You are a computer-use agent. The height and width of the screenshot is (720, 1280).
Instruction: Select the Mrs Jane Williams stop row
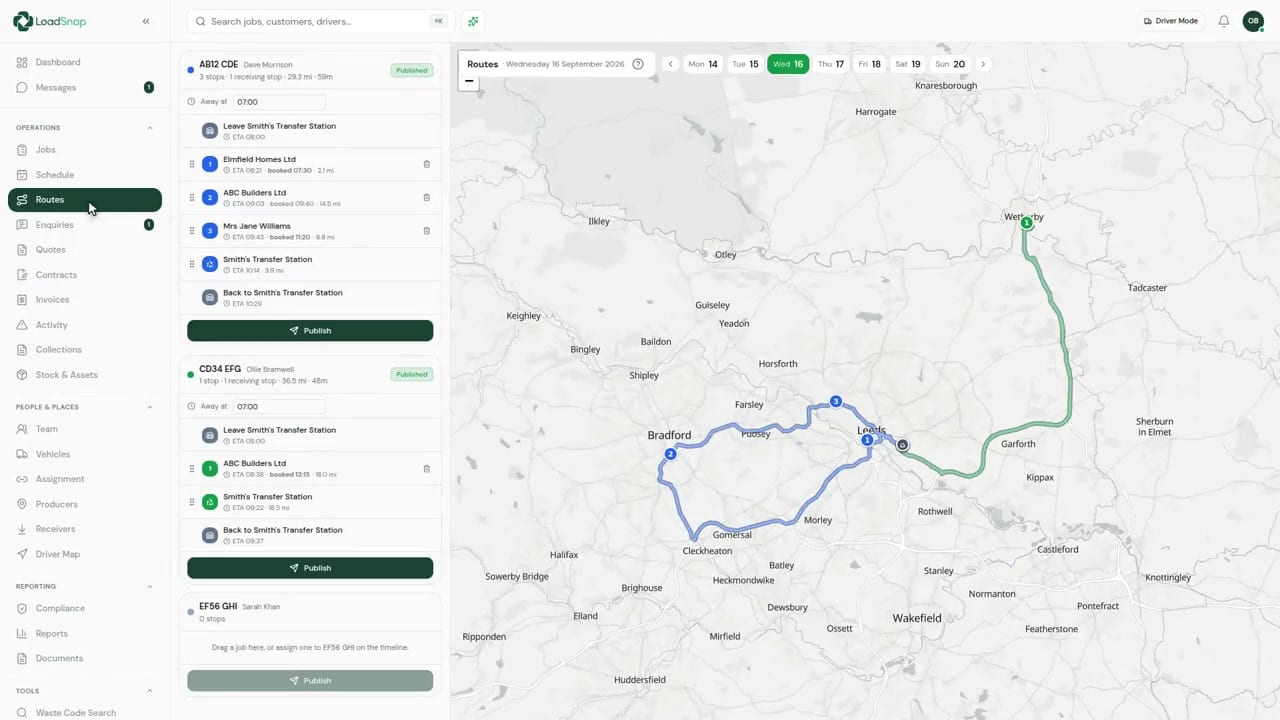[310, 231]
